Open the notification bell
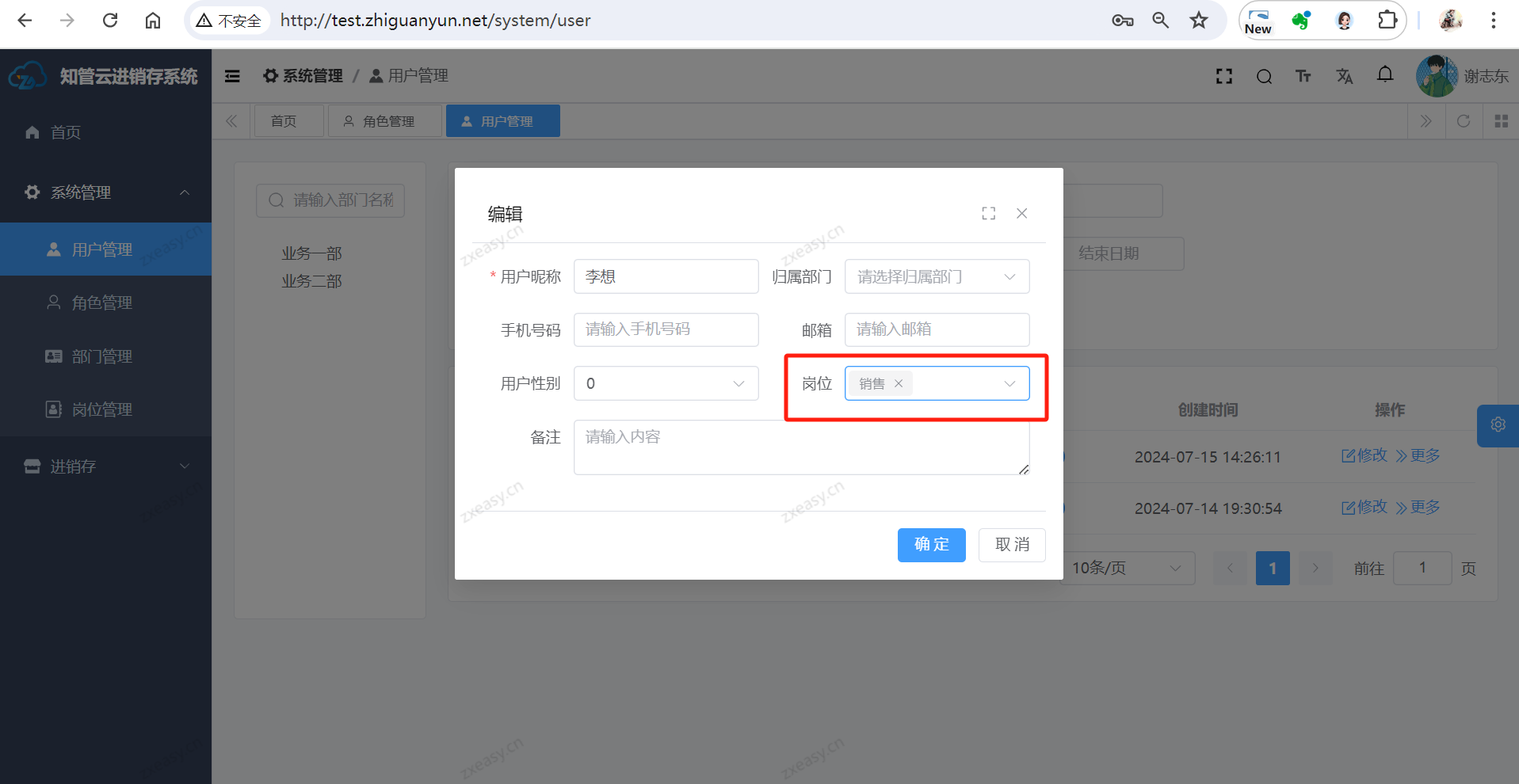This screenshot has height=784, width=1519. [x=1384, y=74]
